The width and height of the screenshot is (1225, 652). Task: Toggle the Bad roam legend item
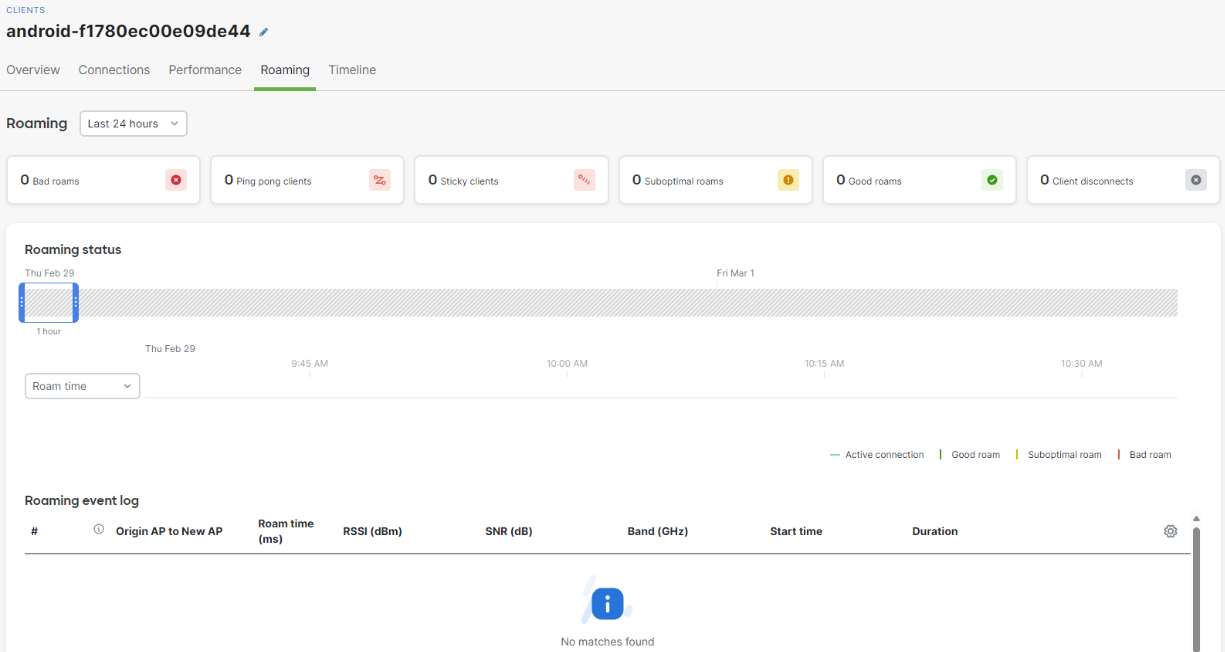(1148, 454)
